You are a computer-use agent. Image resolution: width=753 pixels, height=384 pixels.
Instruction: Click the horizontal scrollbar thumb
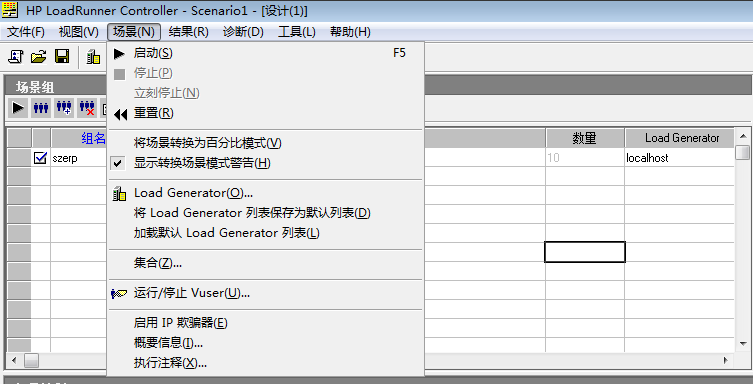31,360
